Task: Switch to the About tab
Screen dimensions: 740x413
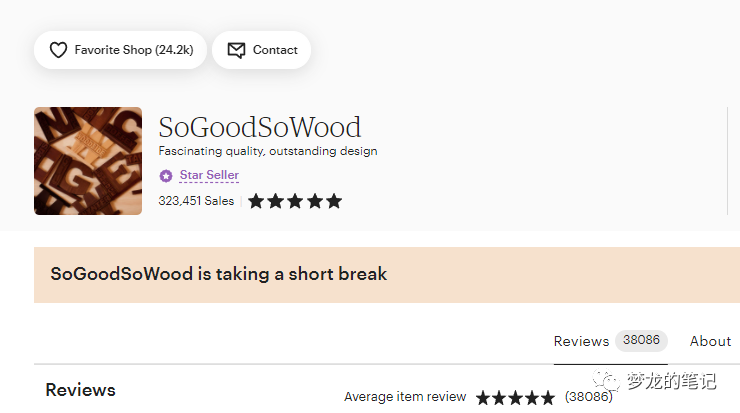Action: pos(710,341)
